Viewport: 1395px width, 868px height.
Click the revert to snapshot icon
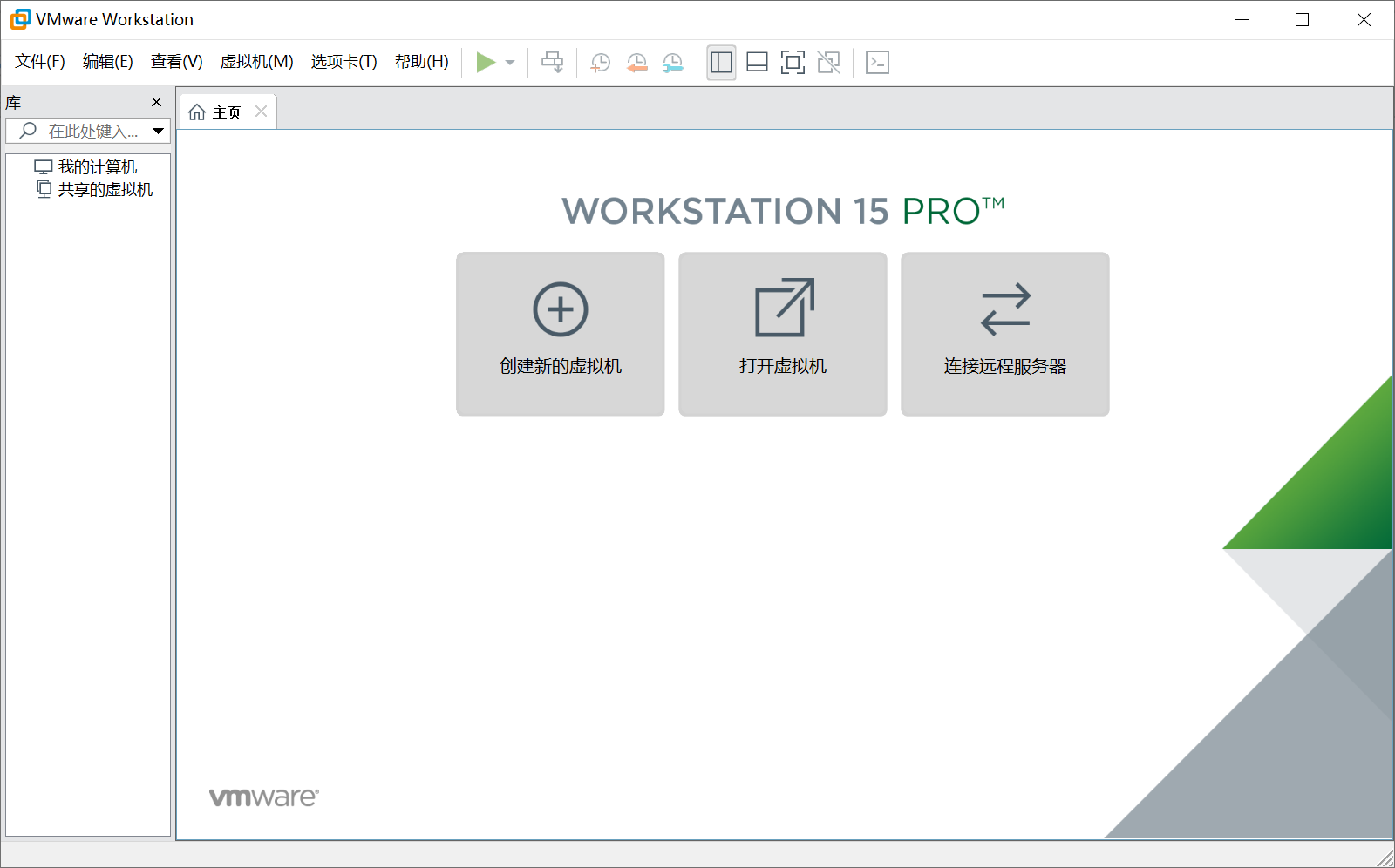point(636,63)
